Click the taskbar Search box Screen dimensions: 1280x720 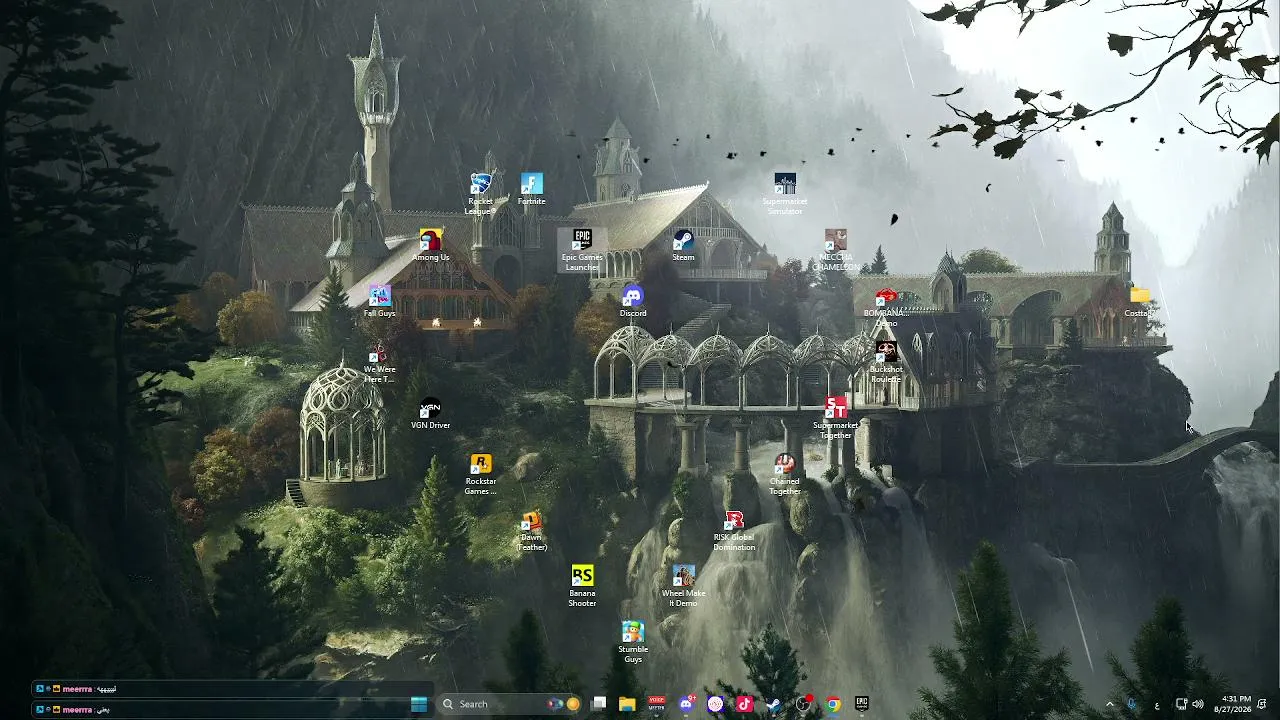point(510,704)
